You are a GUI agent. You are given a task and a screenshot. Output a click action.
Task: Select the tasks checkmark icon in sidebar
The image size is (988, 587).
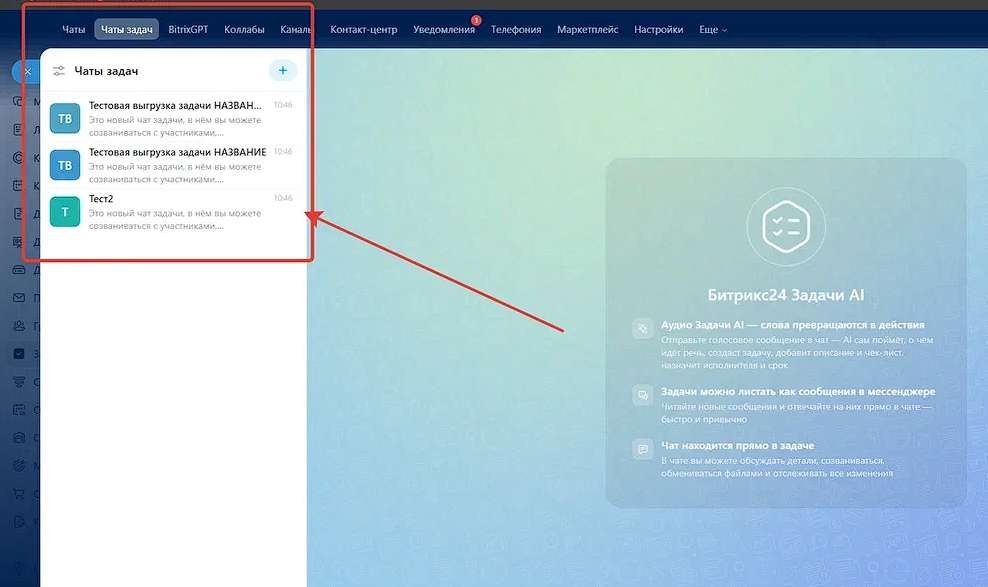18,354
